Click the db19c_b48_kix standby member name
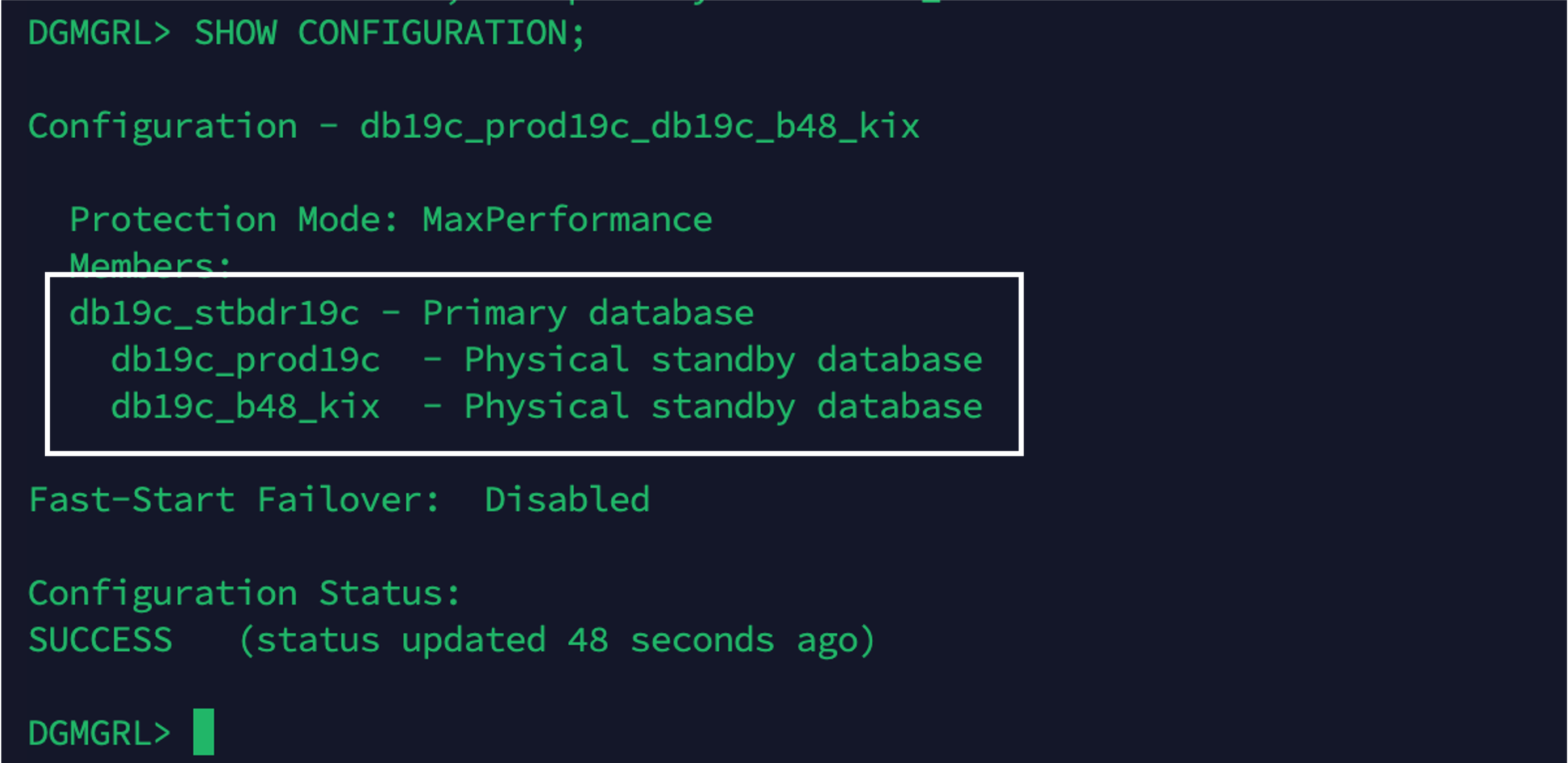Screen dimensions: 1568x763 [x=245, y=407]
